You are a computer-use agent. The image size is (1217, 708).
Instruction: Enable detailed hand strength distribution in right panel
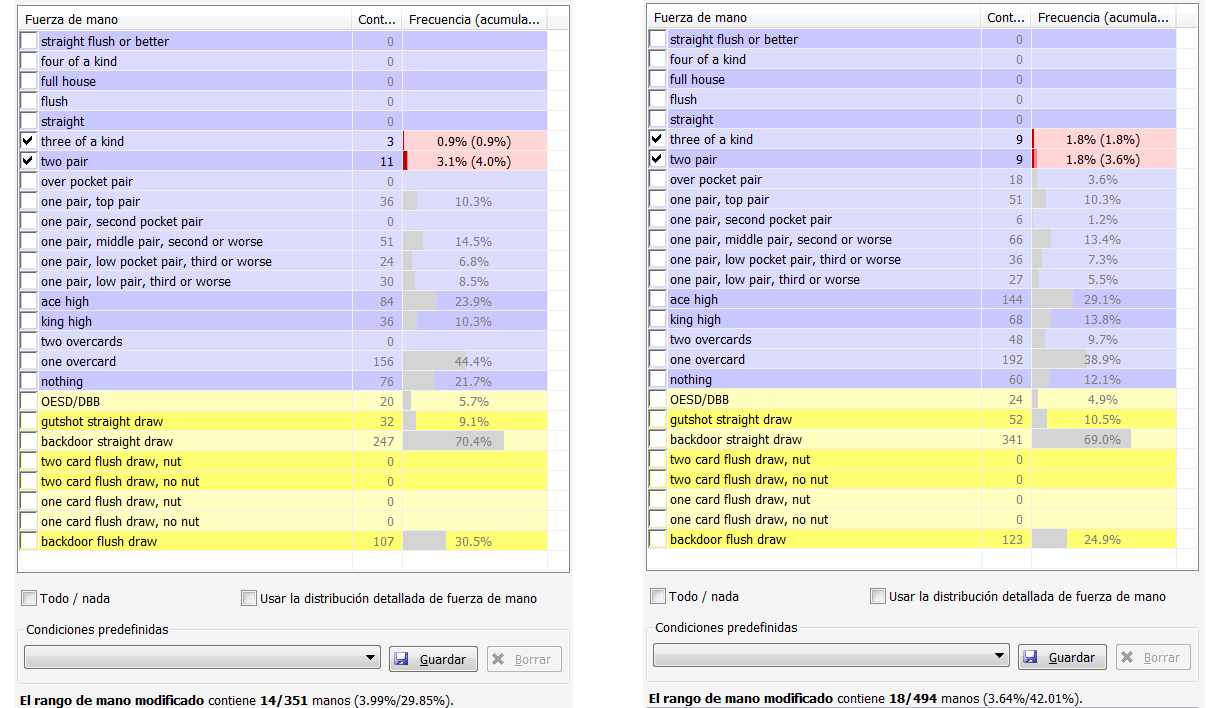pos(878,596)
